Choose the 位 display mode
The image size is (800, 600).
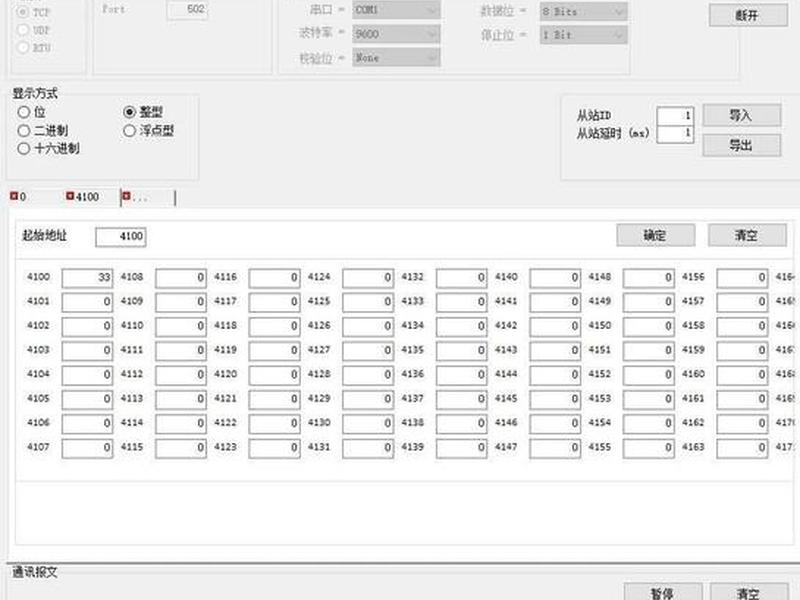[23, 112]
